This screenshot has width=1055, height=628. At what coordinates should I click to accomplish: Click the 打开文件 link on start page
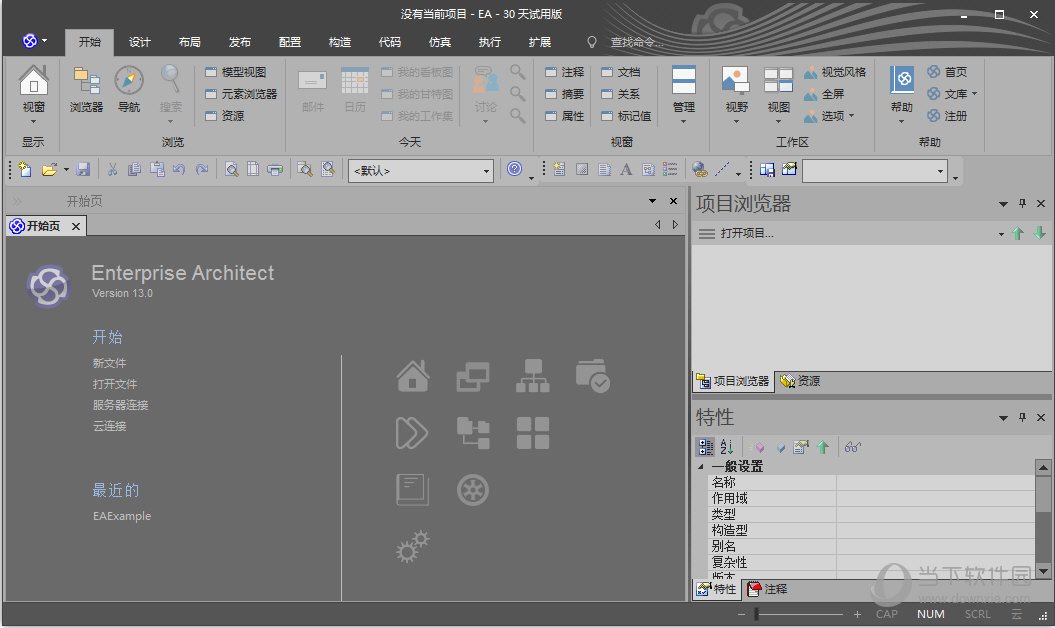tap(114, 384)
